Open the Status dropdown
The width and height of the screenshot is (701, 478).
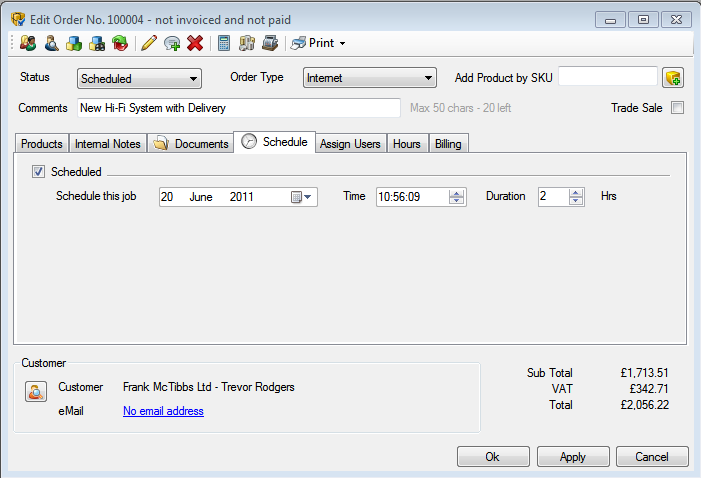tap(139, 78)
